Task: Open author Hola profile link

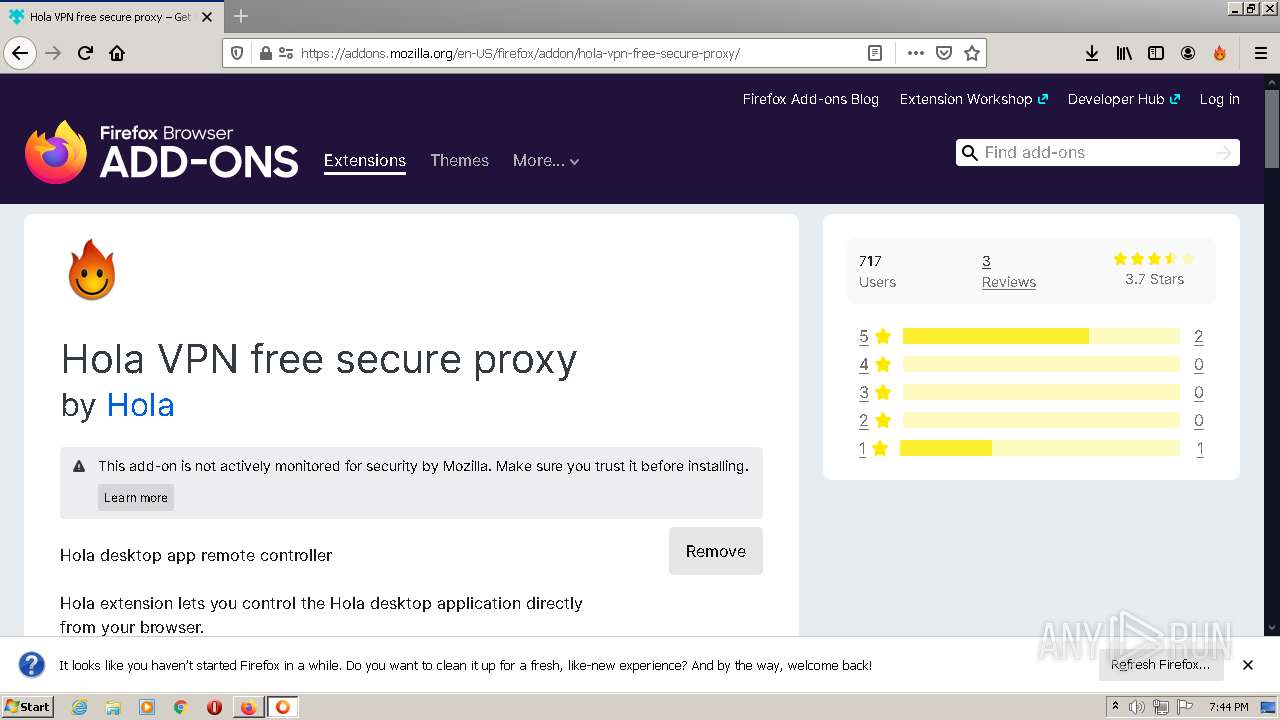Action: (141, 405)
